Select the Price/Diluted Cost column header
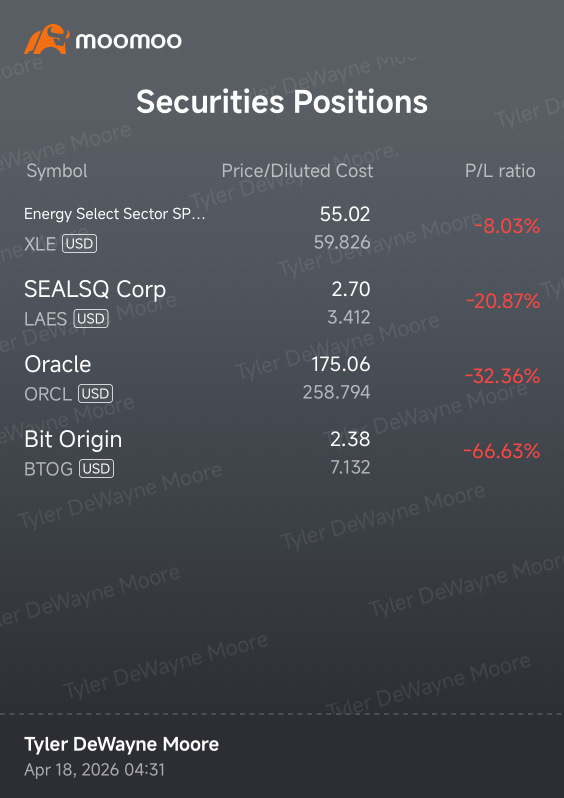 [x=297, y=171]
